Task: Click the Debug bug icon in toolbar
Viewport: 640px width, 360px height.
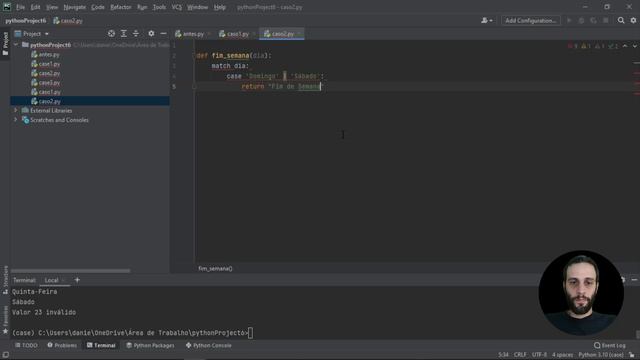Action: [581, 20]
